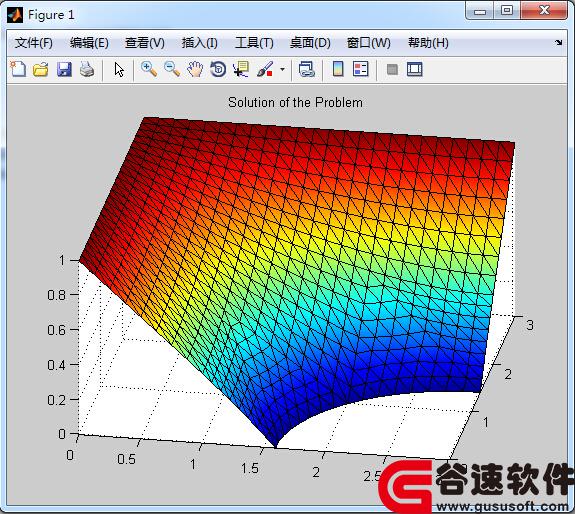Open file with folder icon

click(41, 69)
